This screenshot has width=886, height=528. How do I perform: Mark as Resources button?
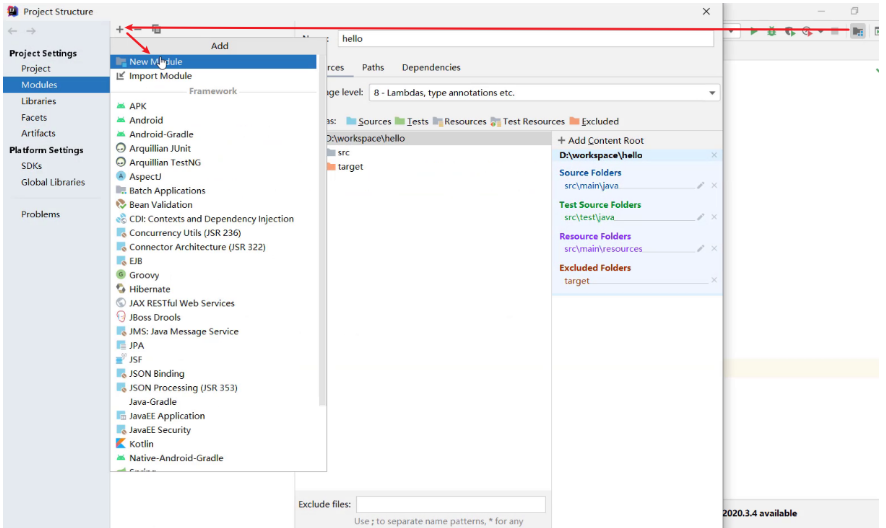(x=459, y=122)
